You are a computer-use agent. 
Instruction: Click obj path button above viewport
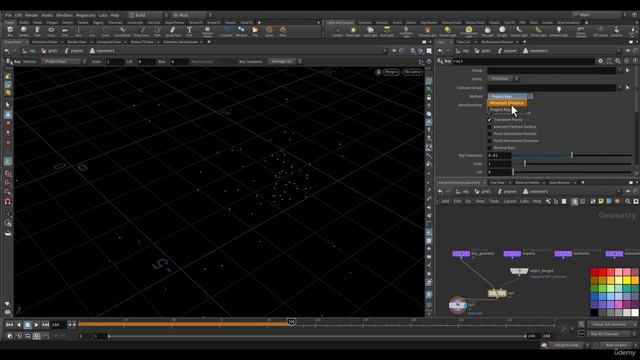click(x=29, y=51)
